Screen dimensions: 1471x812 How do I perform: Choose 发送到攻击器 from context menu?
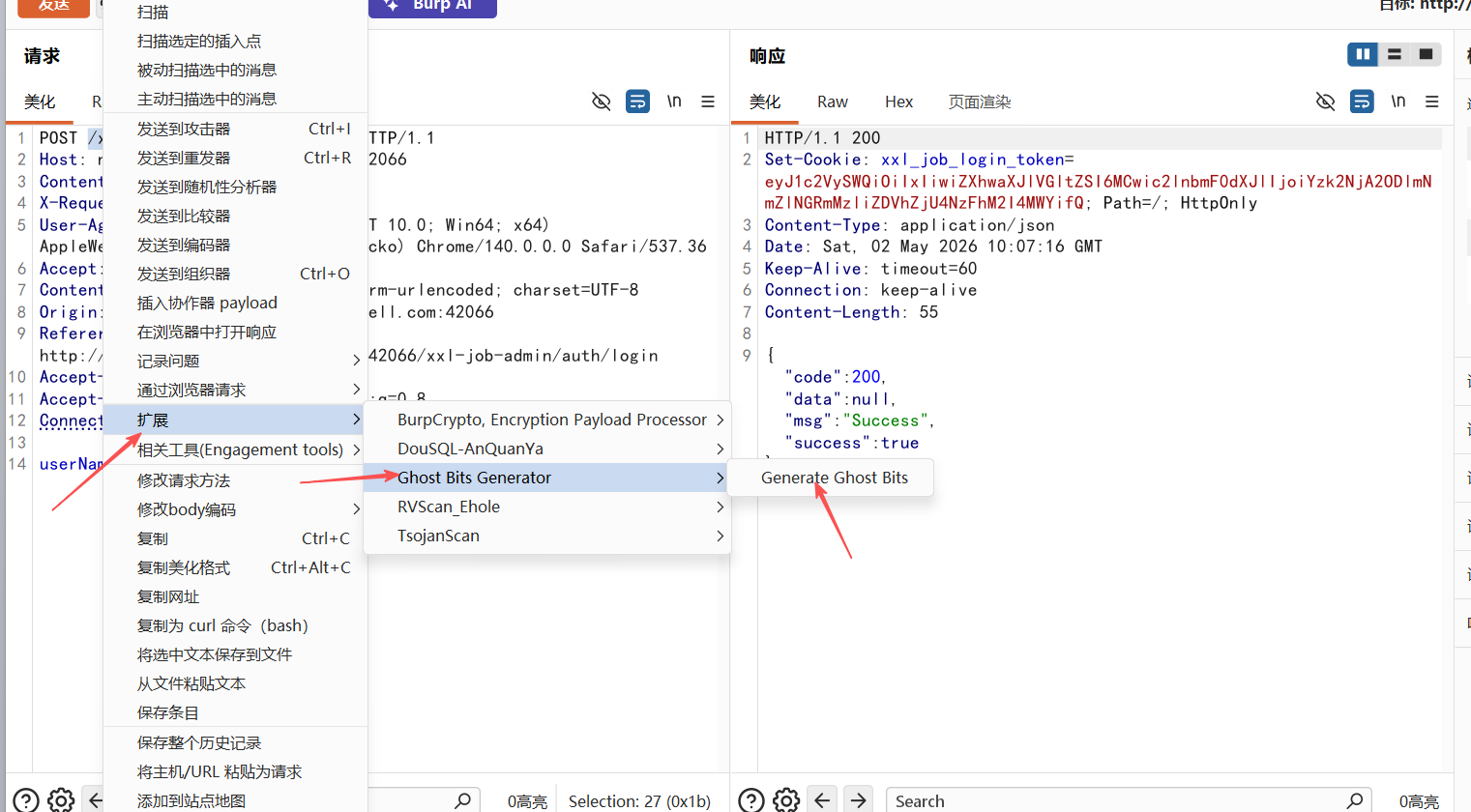coord(235,129)
